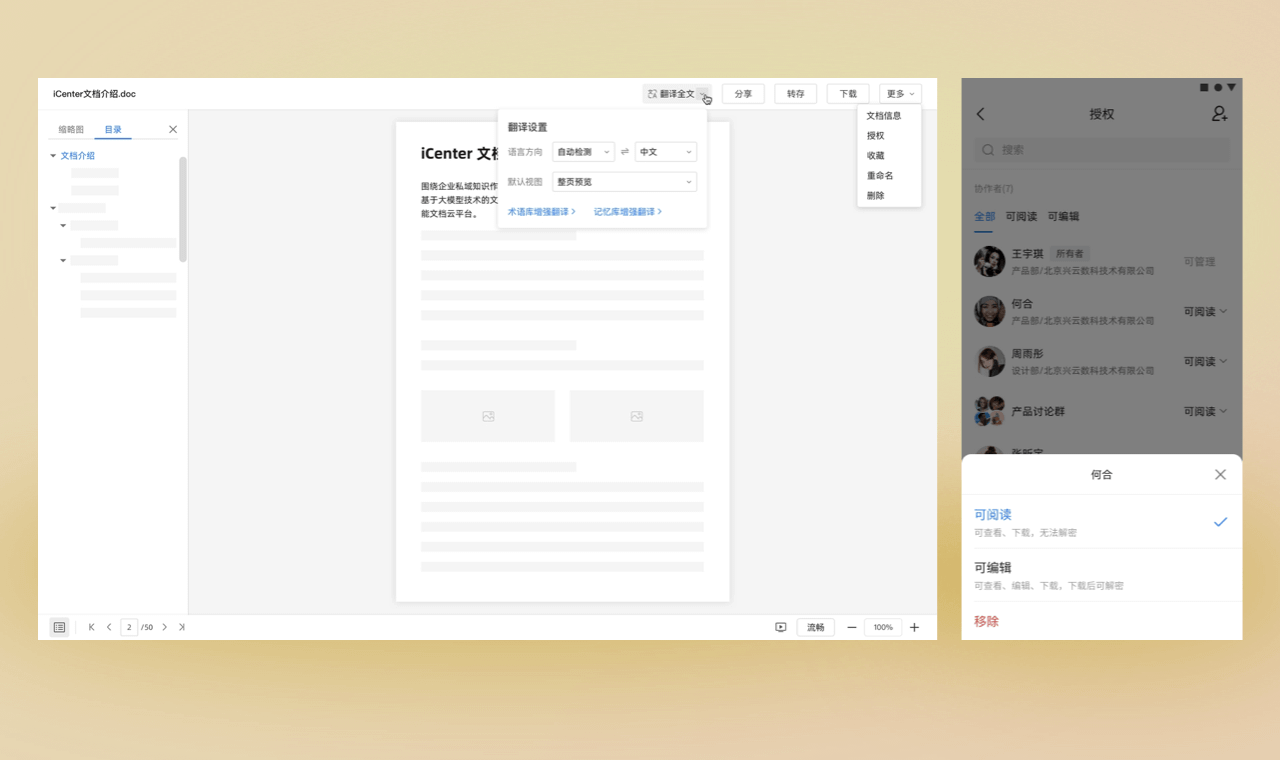Jump to the first page
The height and width of the screenshot is (760, 1280).
91,627
